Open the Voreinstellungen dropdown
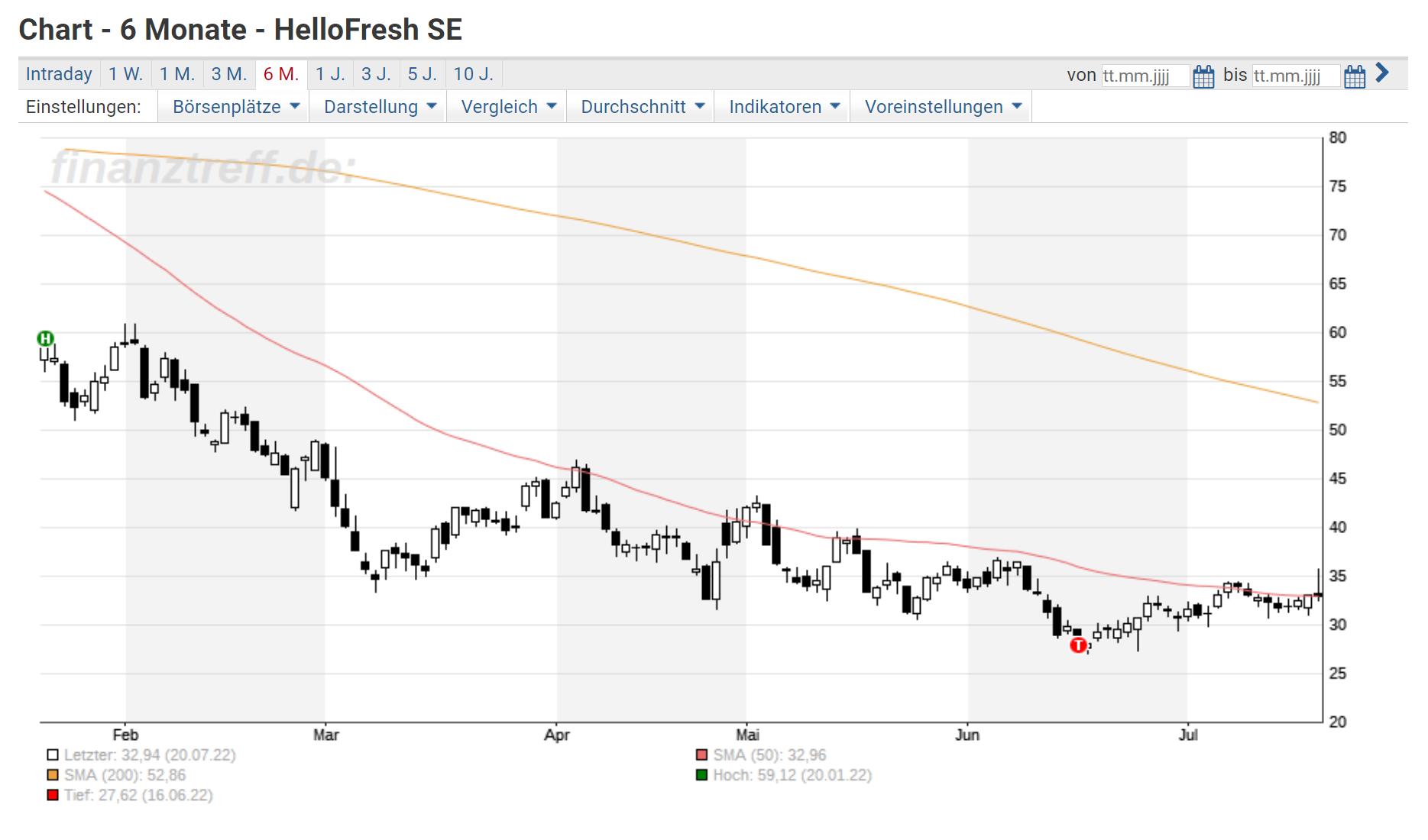The image size is (1428, 840). [x=943, y=107]
